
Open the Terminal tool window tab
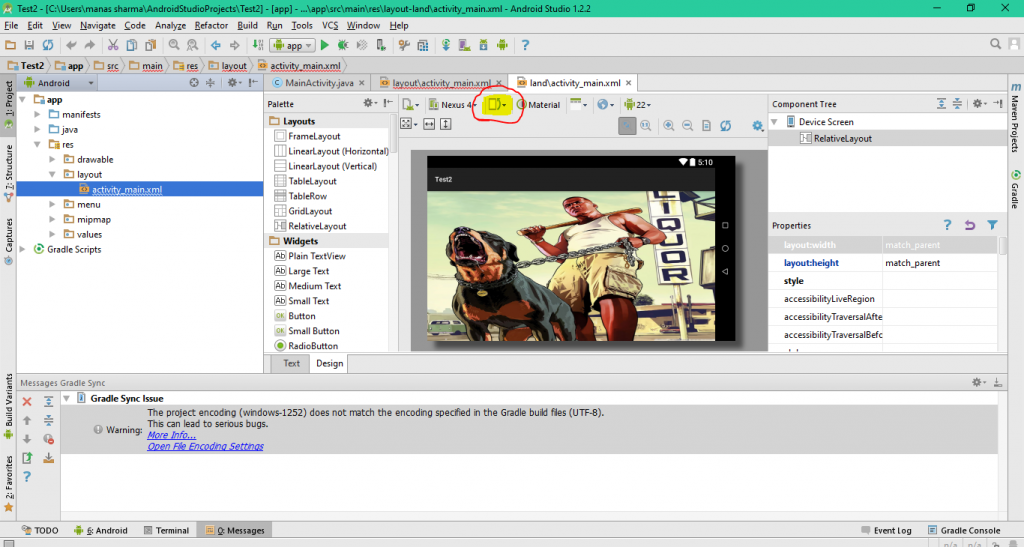[166, 530]
